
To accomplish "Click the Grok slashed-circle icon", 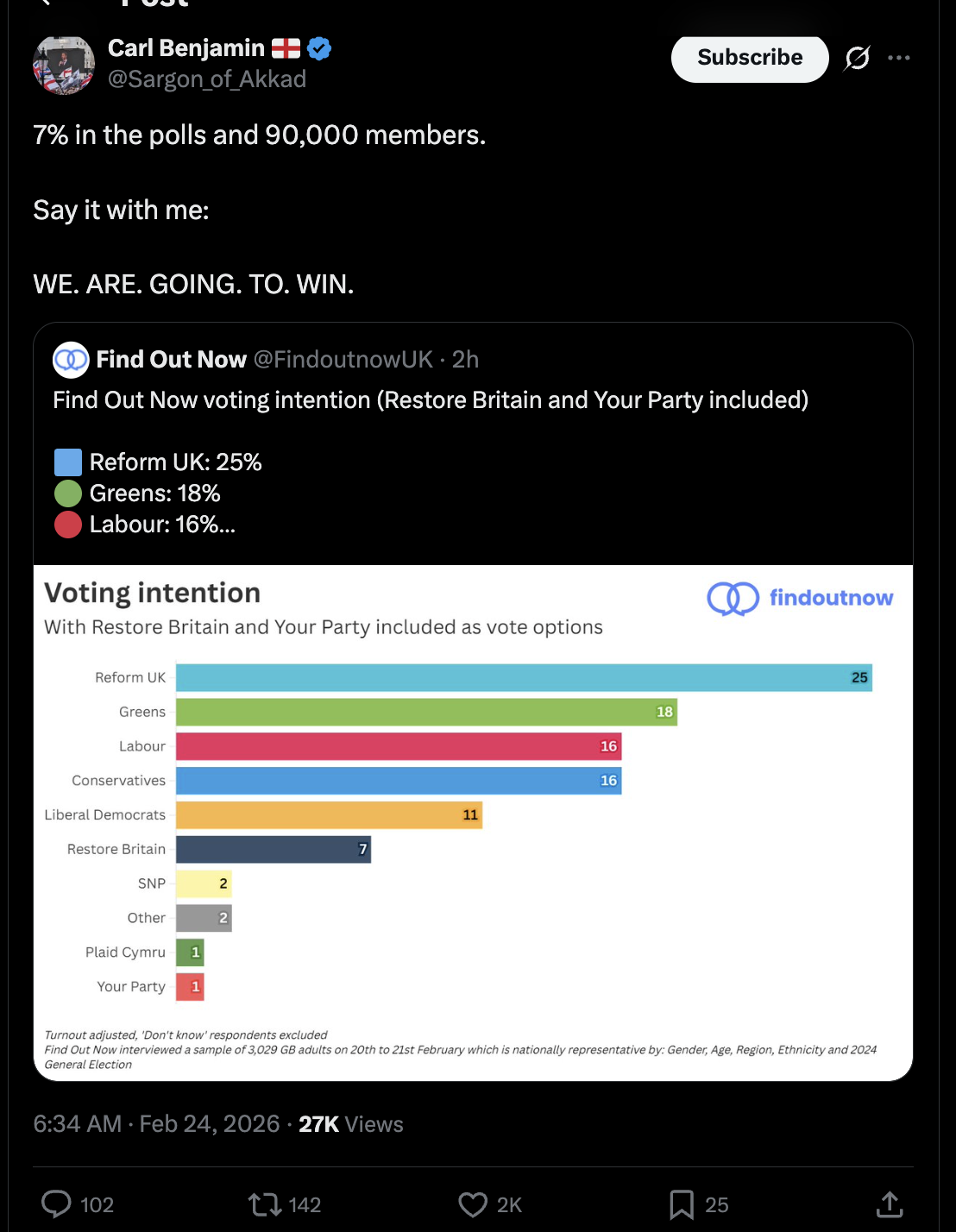I will 857,58.
